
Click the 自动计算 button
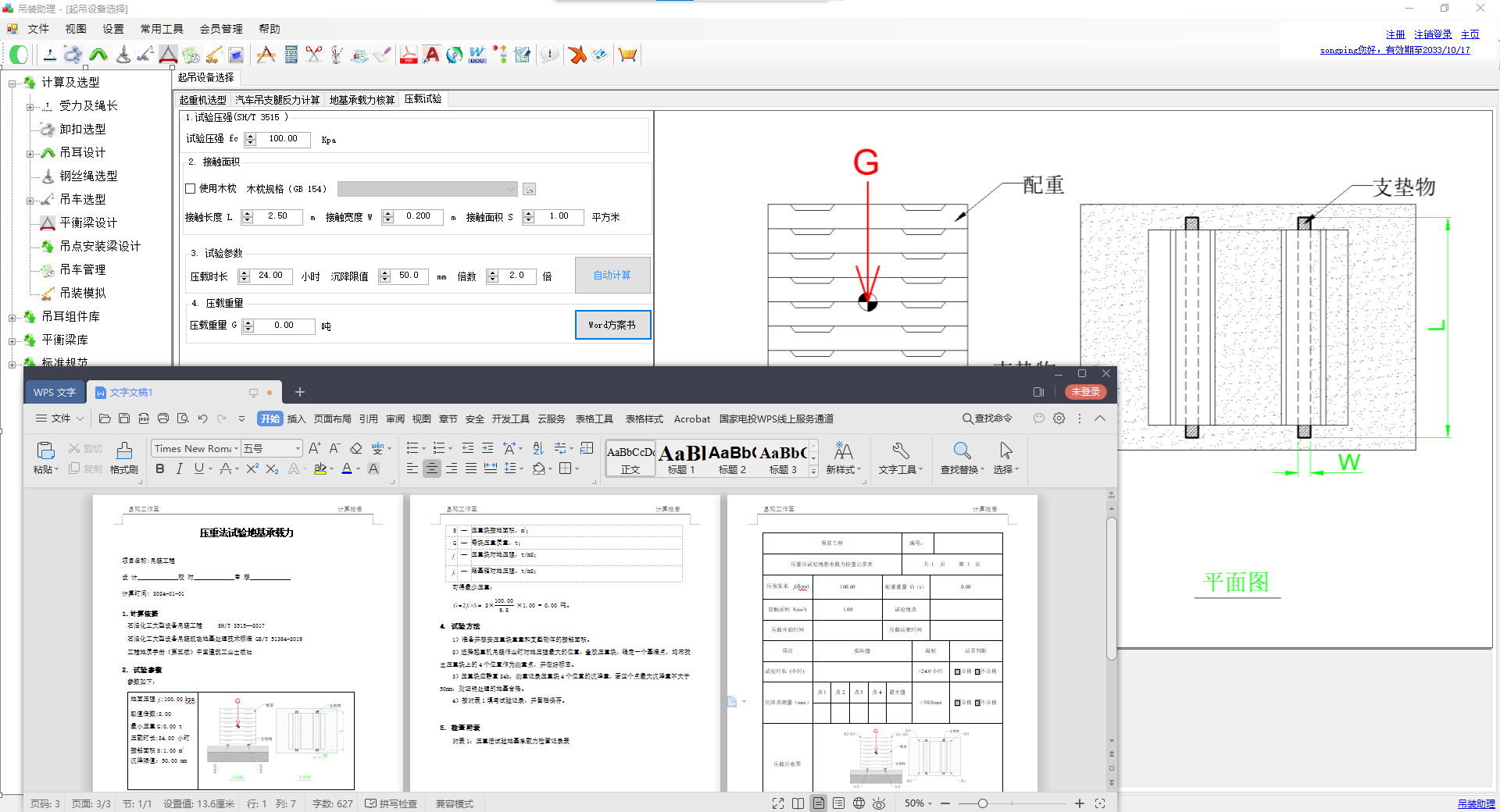612,275
